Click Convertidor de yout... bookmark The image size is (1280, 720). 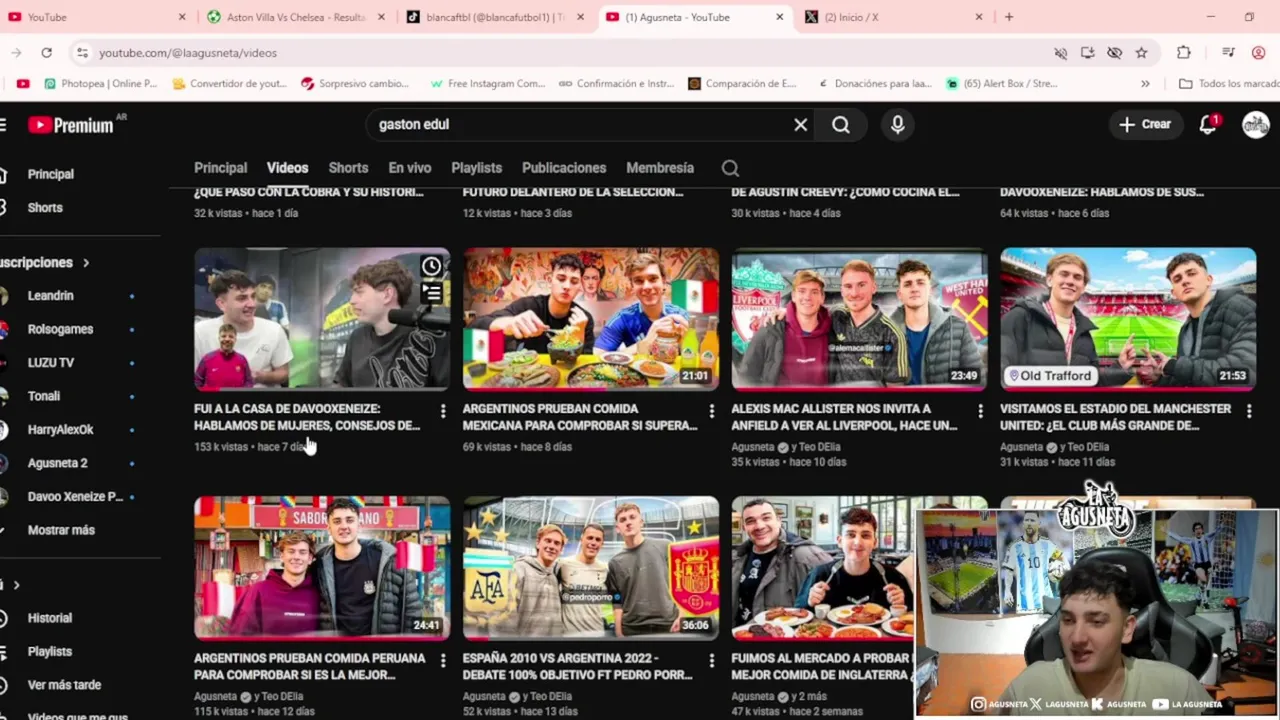[x=229, y=84]
